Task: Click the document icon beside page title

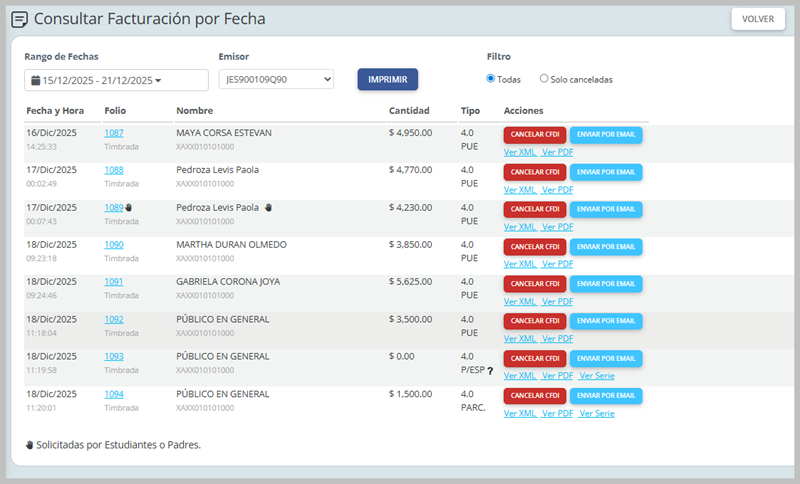Action: [19, 19]
